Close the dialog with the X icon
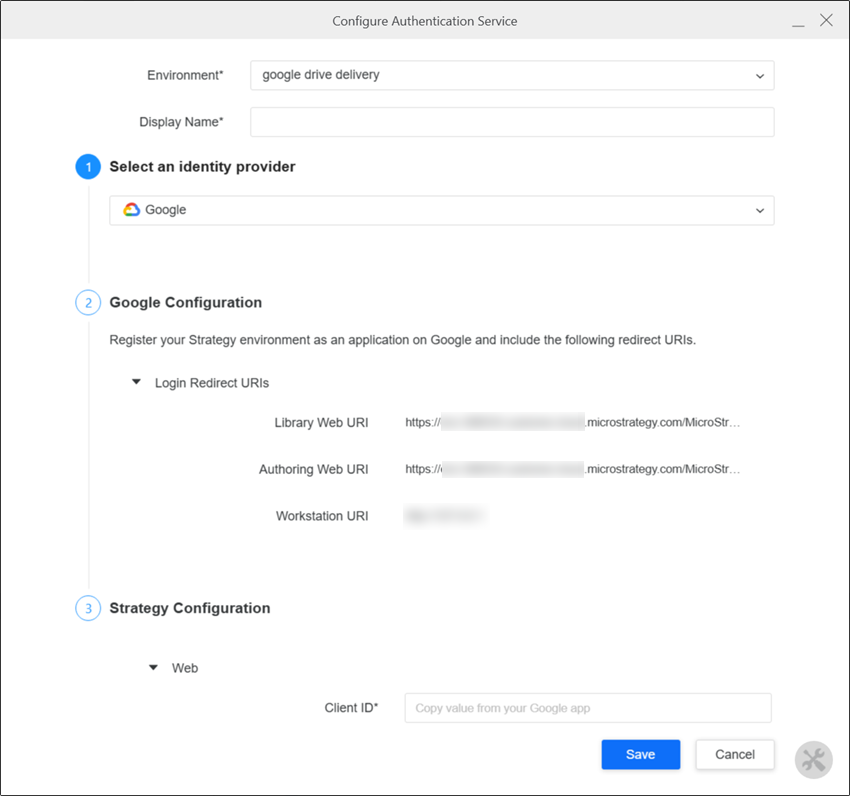Viewport: 850px width, 796px height. click(826, 20)
